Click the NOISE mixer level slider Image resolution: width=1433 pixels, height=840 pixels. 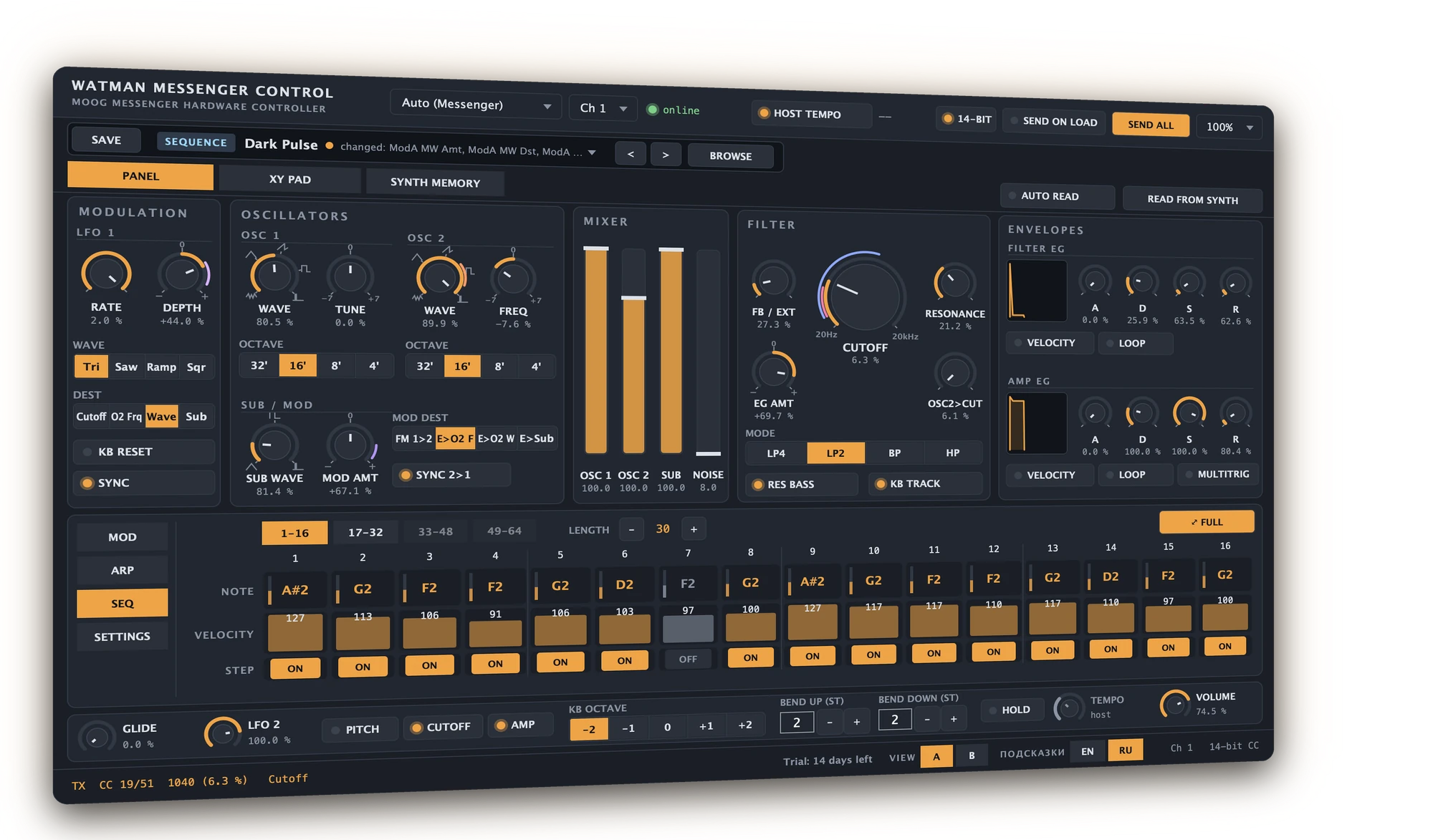[x=708, y=353]
